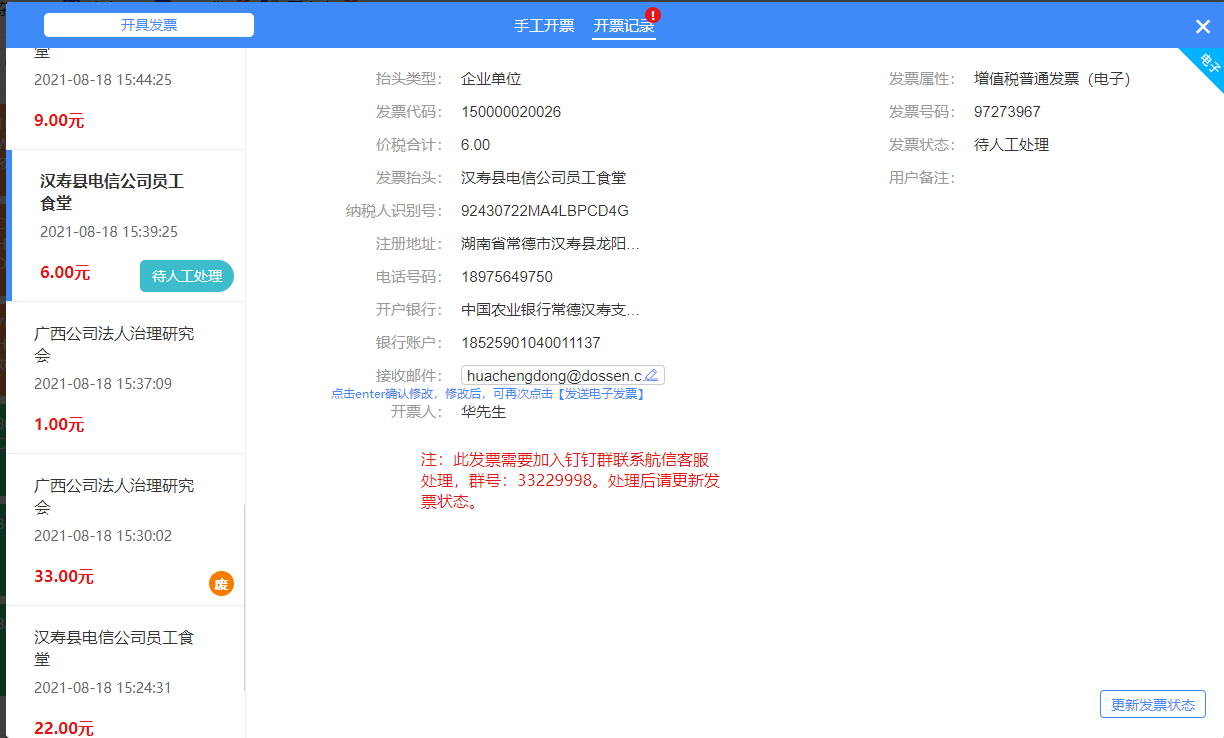
Task: Click the 发票抬头 value 汉寿县电信公司员工食堂
Action: [543, 178]
